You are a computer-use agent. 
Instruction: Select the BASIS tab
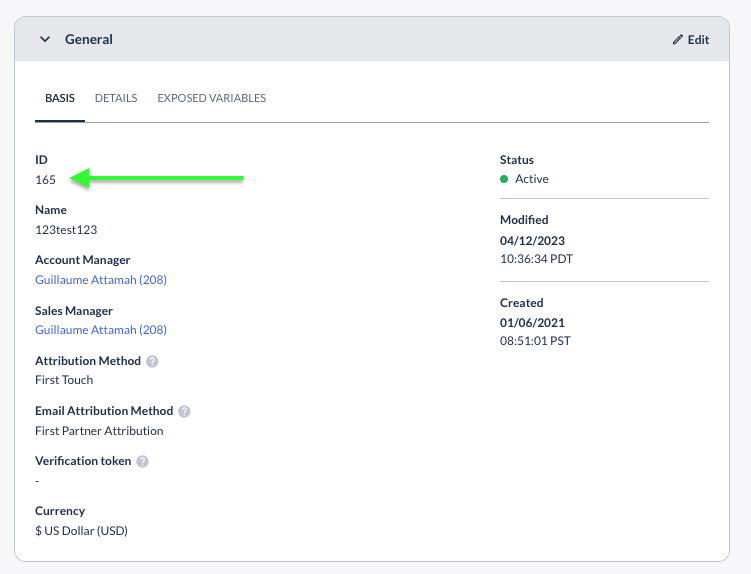point(60,98)
